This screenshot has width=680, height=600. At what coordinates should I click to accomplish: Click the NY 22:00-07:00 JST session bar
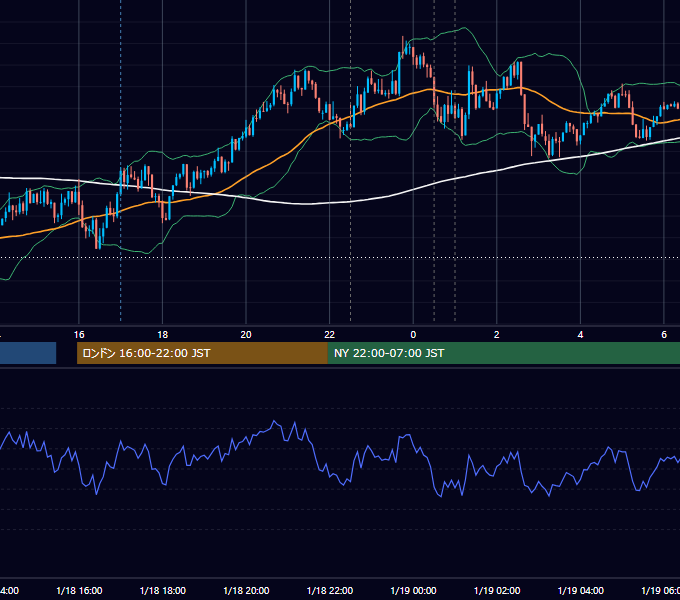[503, 353]
